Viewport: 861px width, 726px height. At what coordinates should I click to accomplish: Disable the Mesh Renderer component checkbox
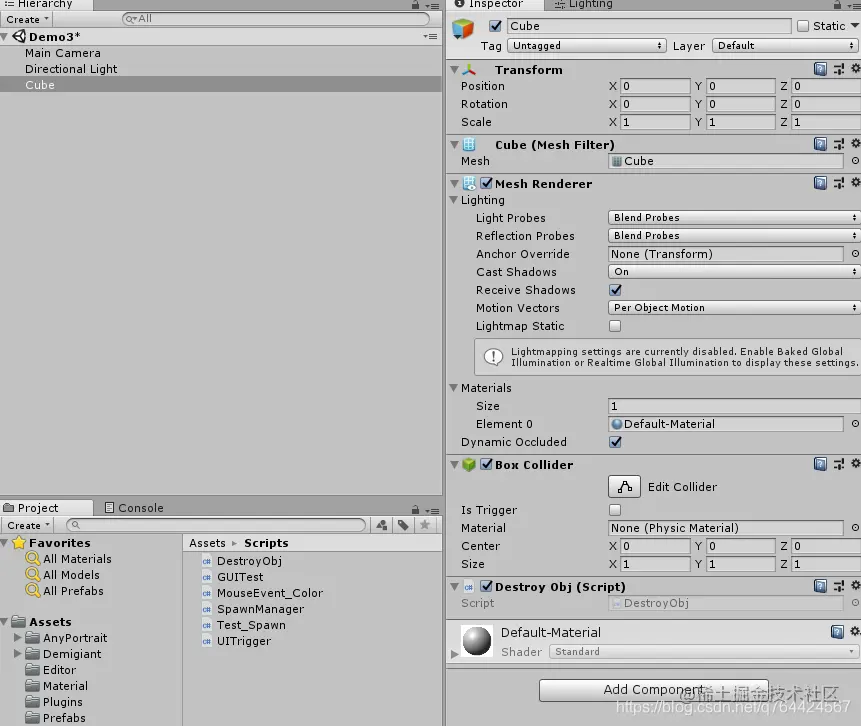click(487, 183)
